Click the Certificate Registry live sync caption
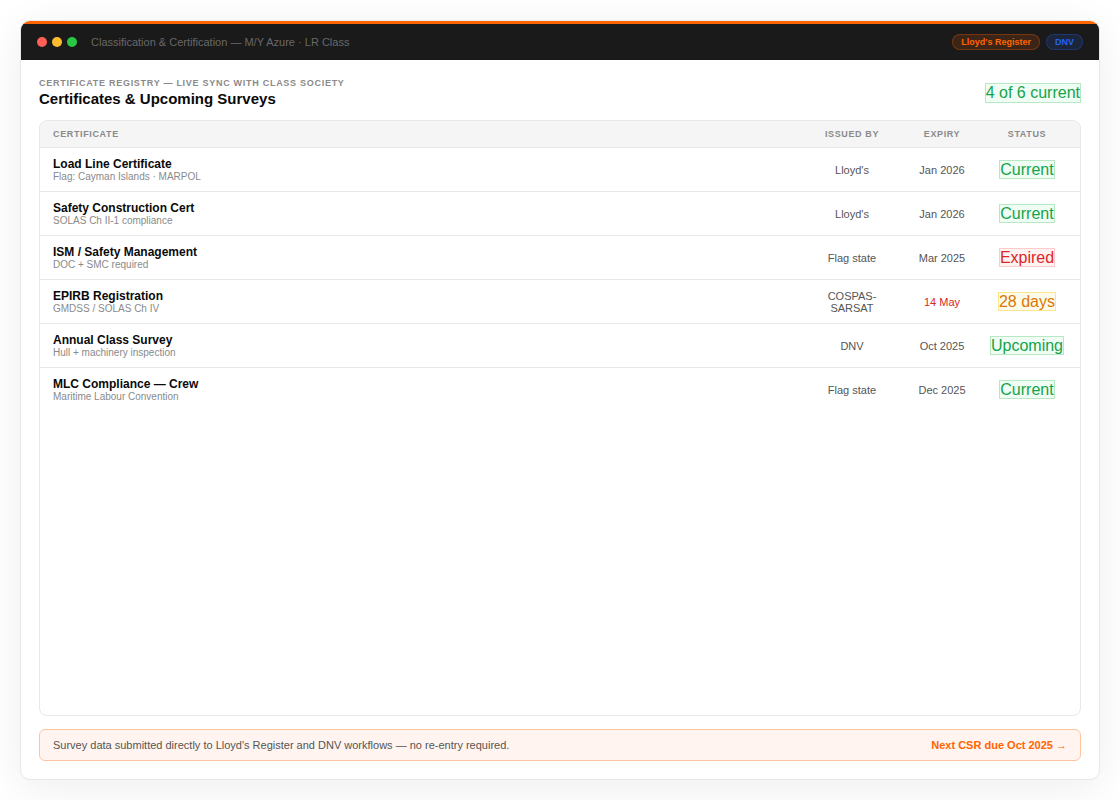This screenshot has width=1120, height=800. click(x=191, y=83)
